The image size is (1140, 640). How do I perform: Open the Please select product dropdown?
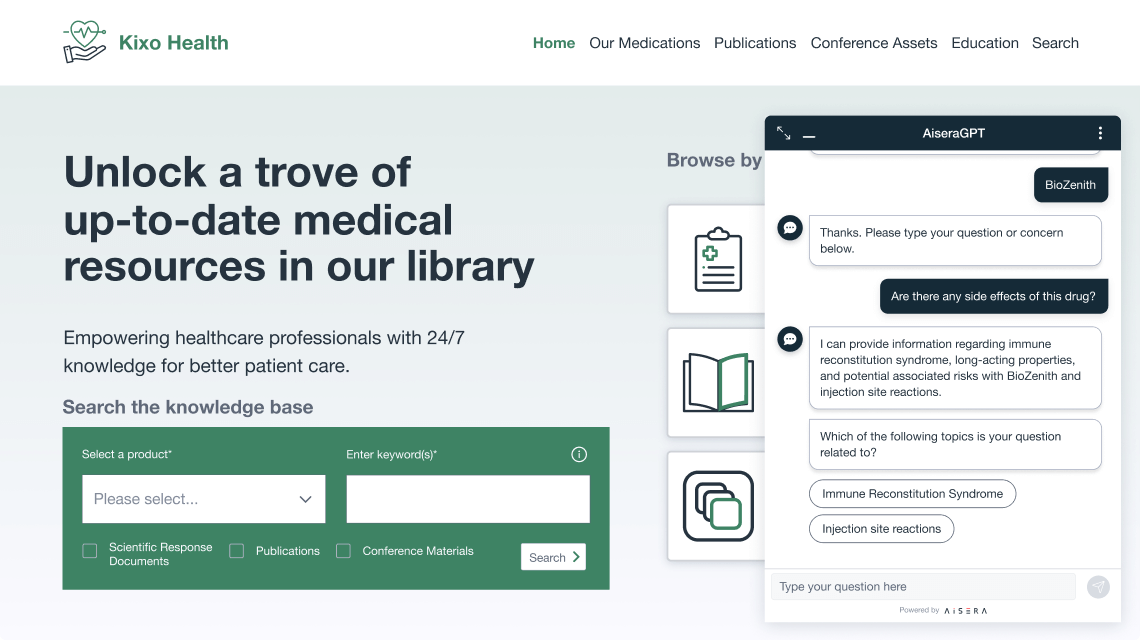click(204, 499)
